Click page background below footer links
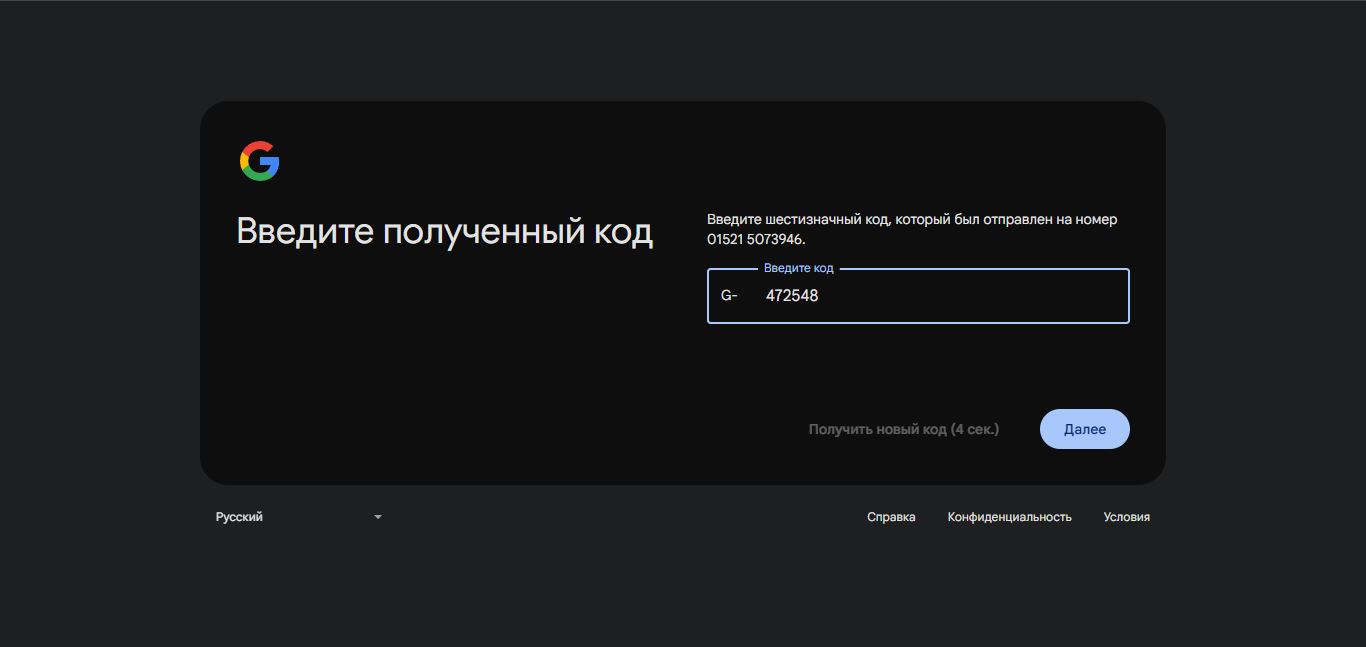1366x647 pixels. [x=683, y=590]
